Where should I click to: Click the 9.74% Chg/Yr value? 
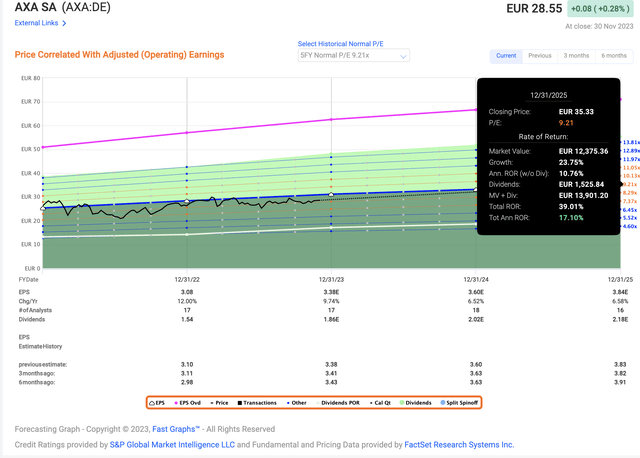tap(331, 301)
